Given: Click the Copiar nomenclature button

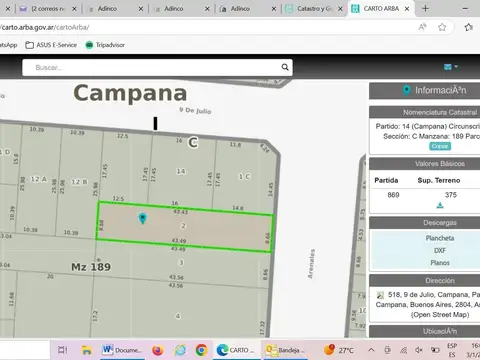Looking at the screenshot, I should [x=440, y=146].
